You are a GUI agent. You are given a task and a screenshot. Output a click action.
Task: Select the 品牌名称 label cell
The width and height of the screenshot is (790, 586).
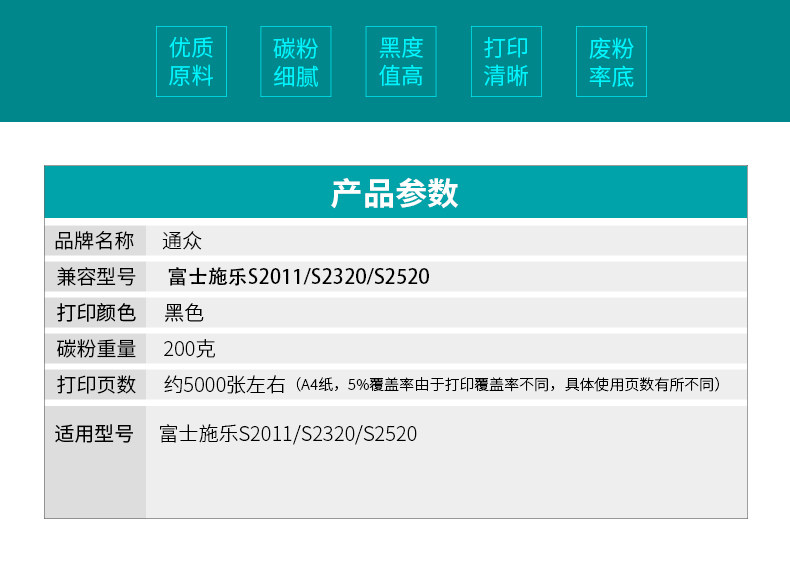click(x=95, y=240)
